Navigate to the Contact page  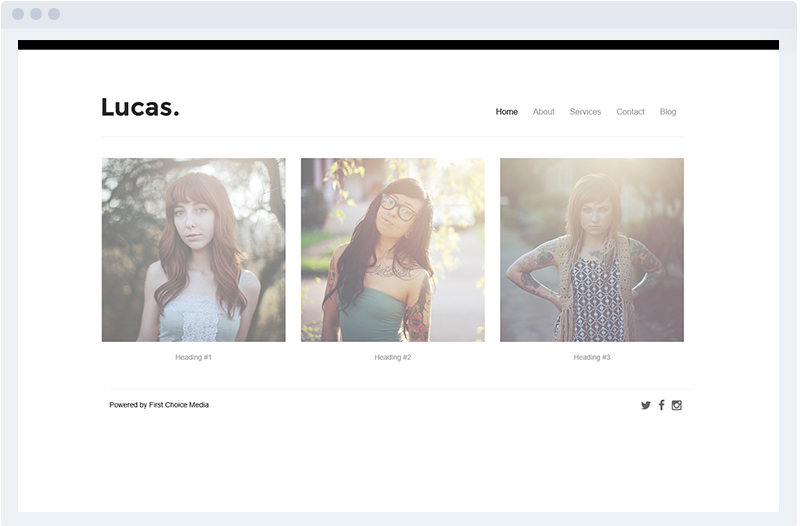pos(630,112)
